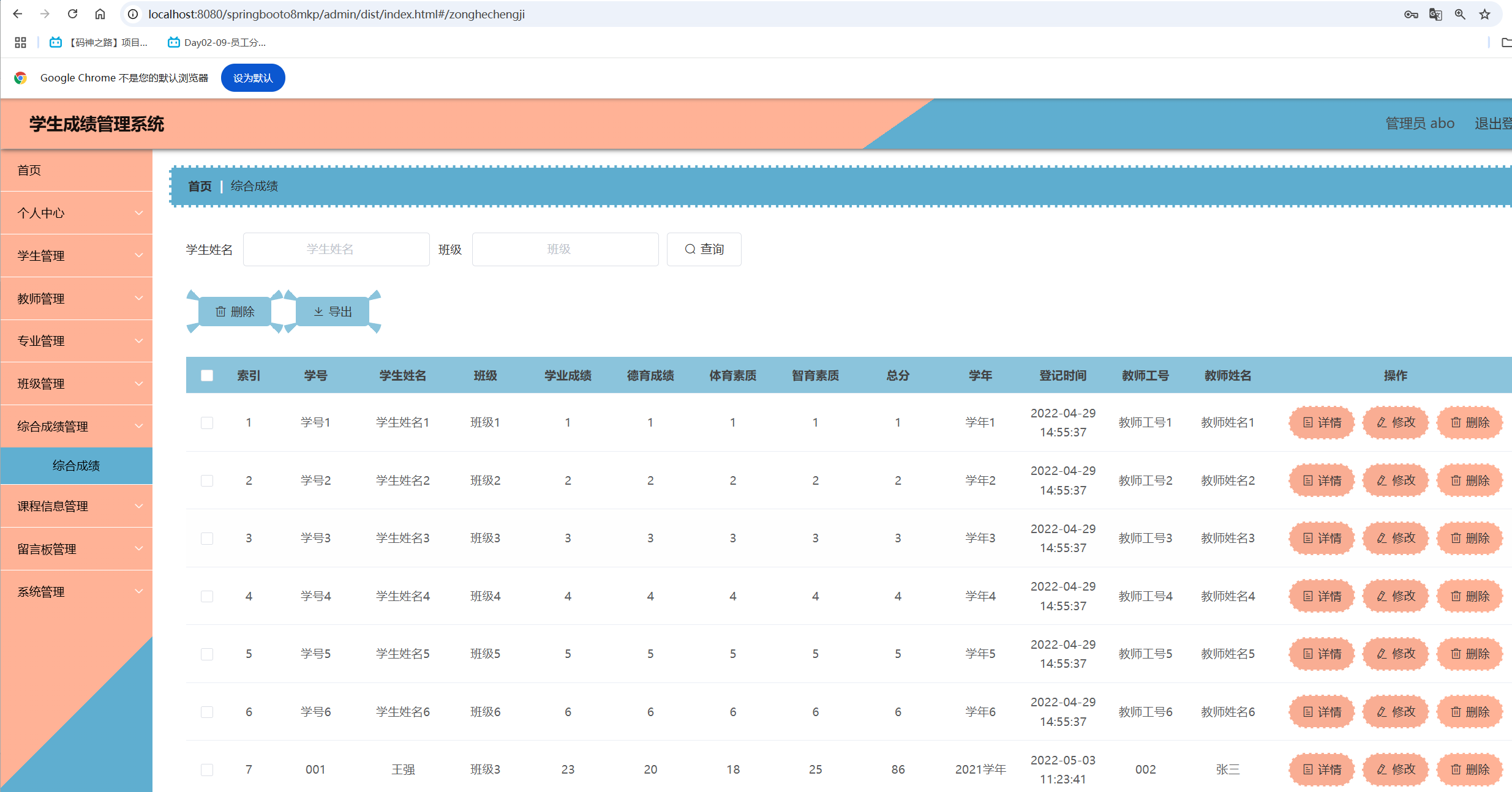Click the browser home icon
The height and width of the screenshot is (792, 1512).
(100, 14)
